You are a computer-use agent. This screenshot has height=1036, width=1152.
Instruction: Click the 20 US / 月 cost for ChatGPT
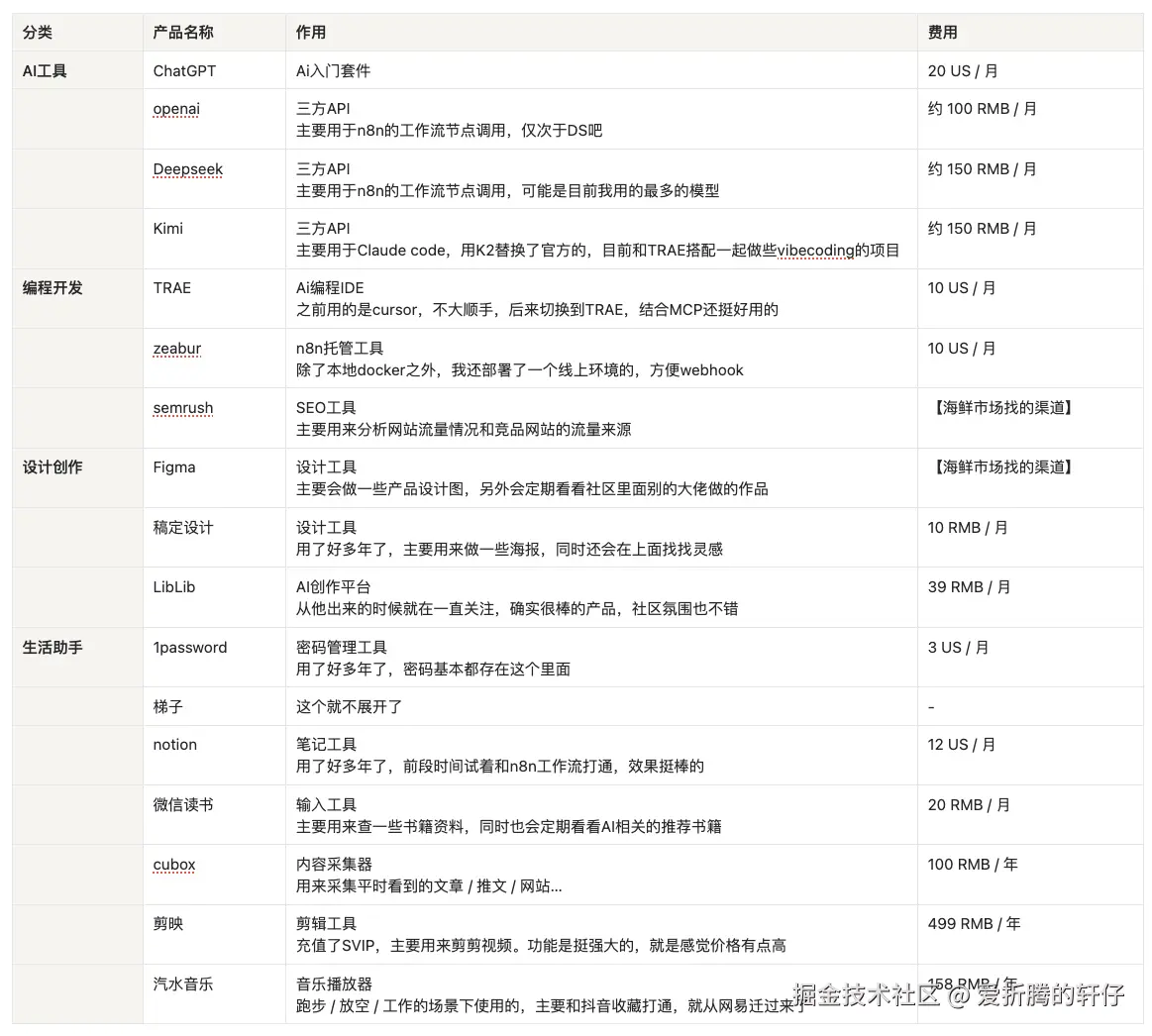tap(958, 70)
